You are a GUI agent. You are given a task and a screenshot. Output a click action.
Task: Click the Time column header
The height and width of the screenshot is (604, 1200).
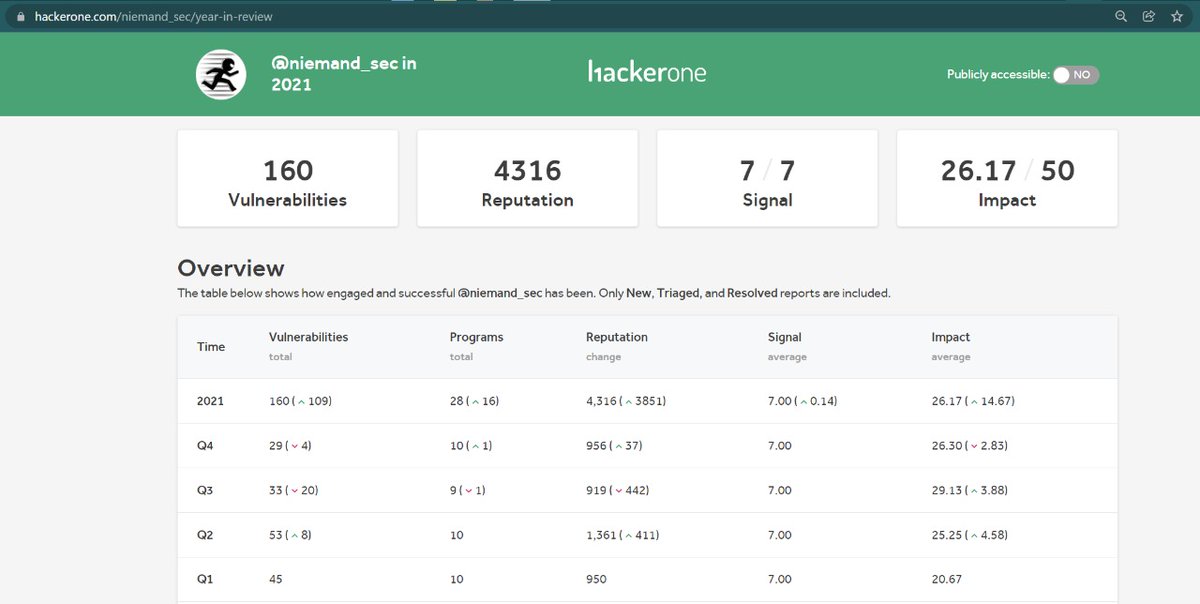[x=211, y=347]
